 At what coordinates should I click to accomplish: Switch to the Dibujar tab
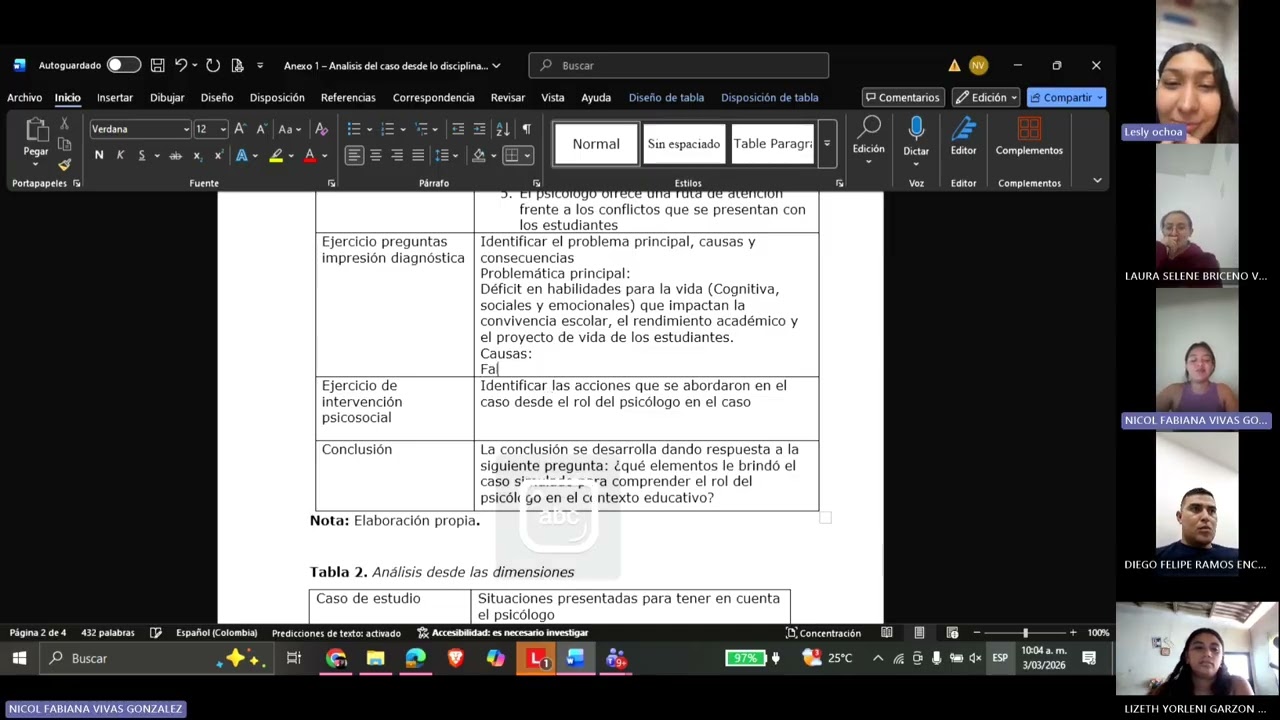click(x=167, y=97)
